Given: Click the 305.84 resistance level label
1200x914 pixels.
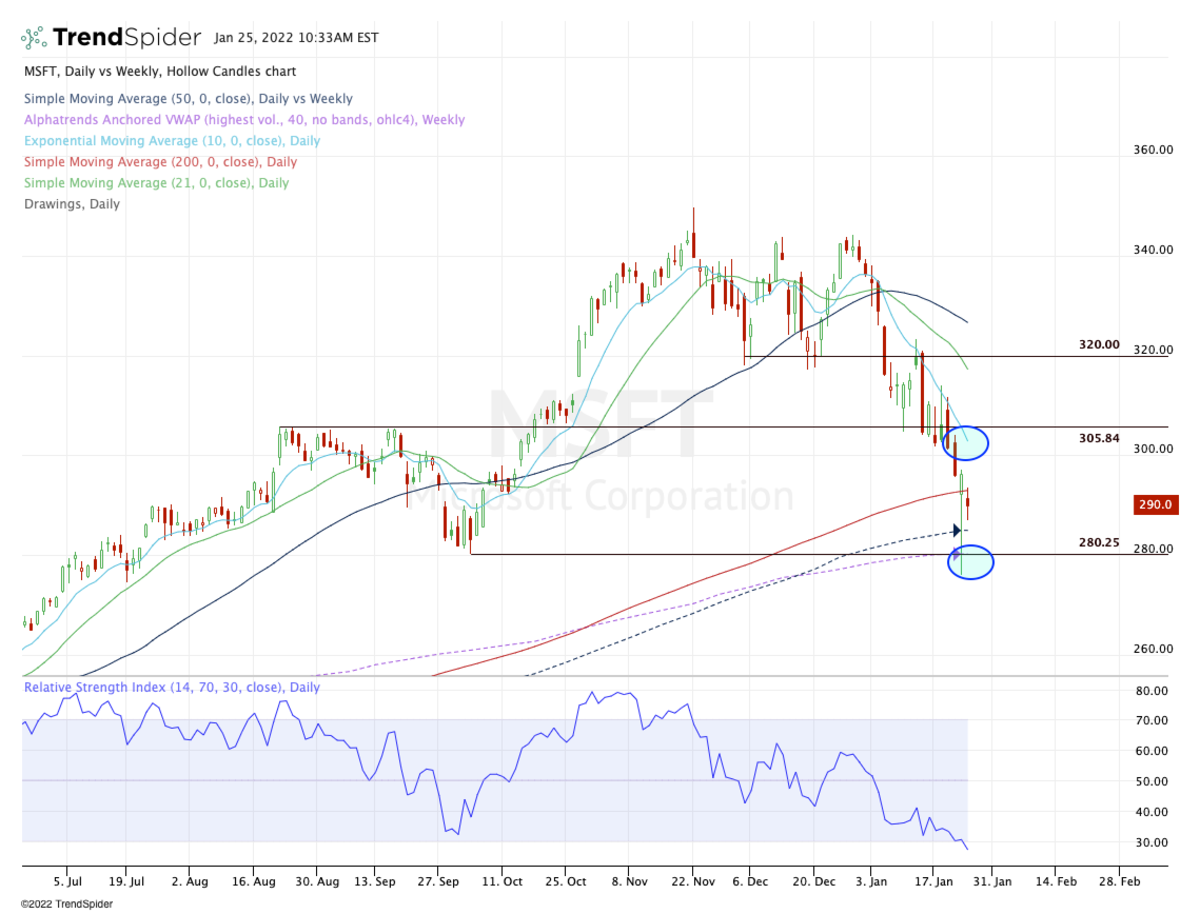Looking at the screenshot, I should [x=1099, y=438].
